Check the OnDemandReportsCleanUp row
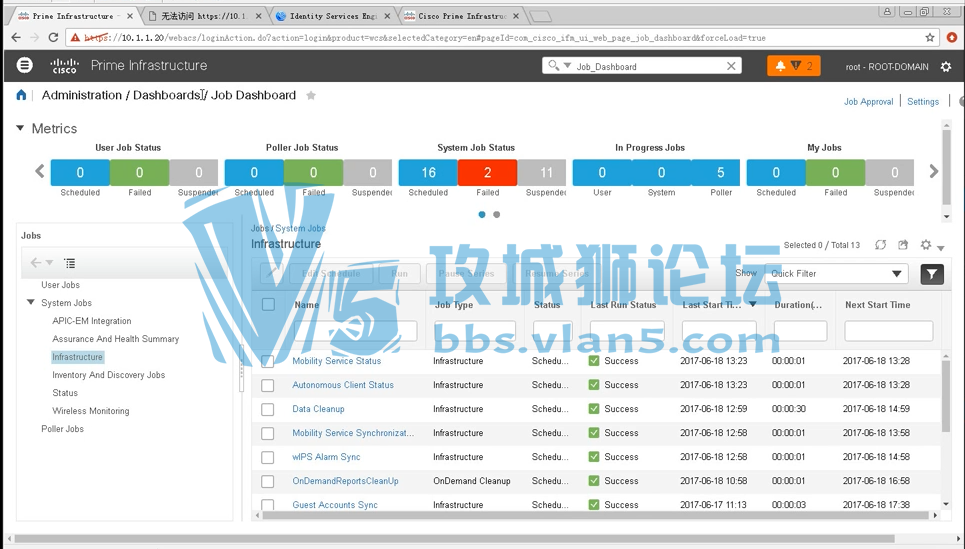The image size is (965, 549). [268, 481]
